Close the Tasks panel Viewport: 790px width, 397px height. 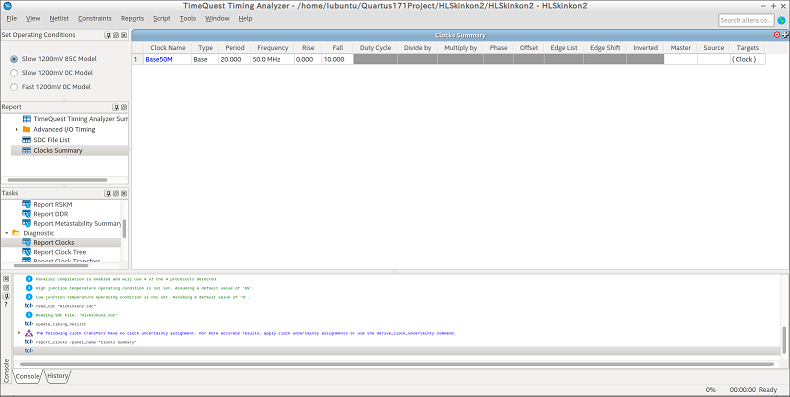[124, 193]
